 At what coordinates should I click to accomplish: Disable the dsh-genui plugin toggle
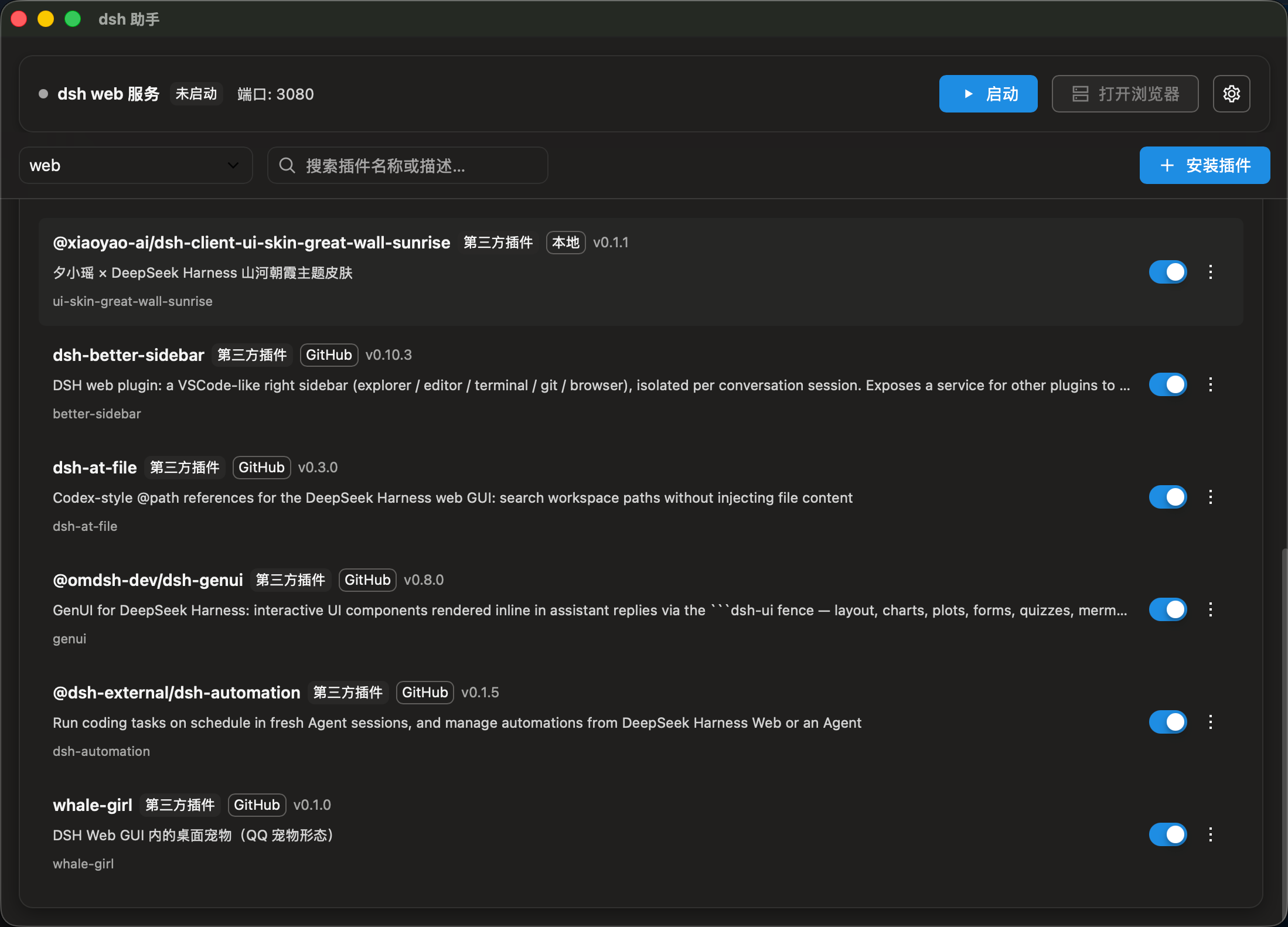pyautogui.click(x=1168, y=609)
